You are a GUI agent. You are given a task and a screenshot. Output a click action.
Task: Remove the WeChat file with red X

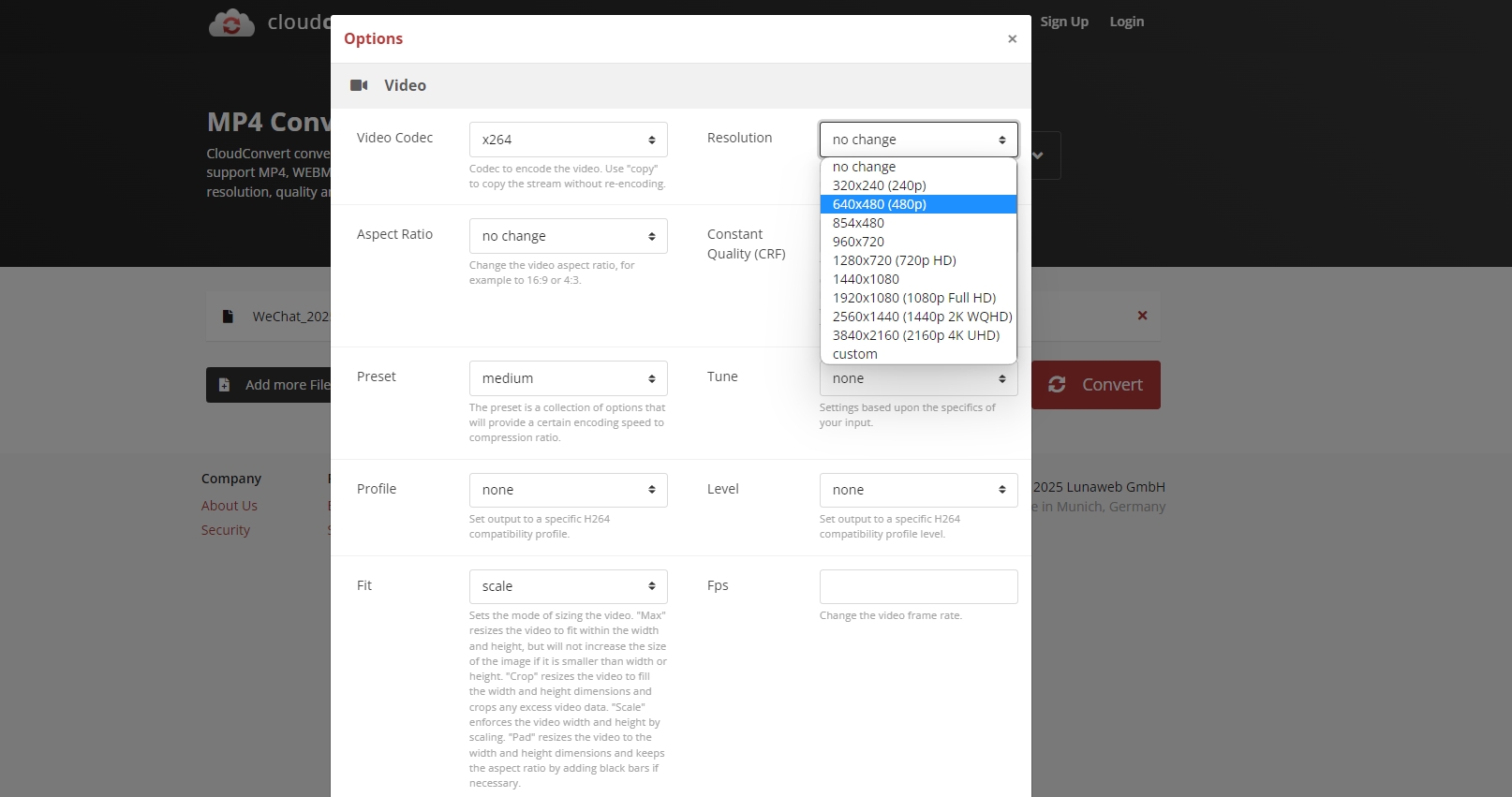[x=1142, y=316]
